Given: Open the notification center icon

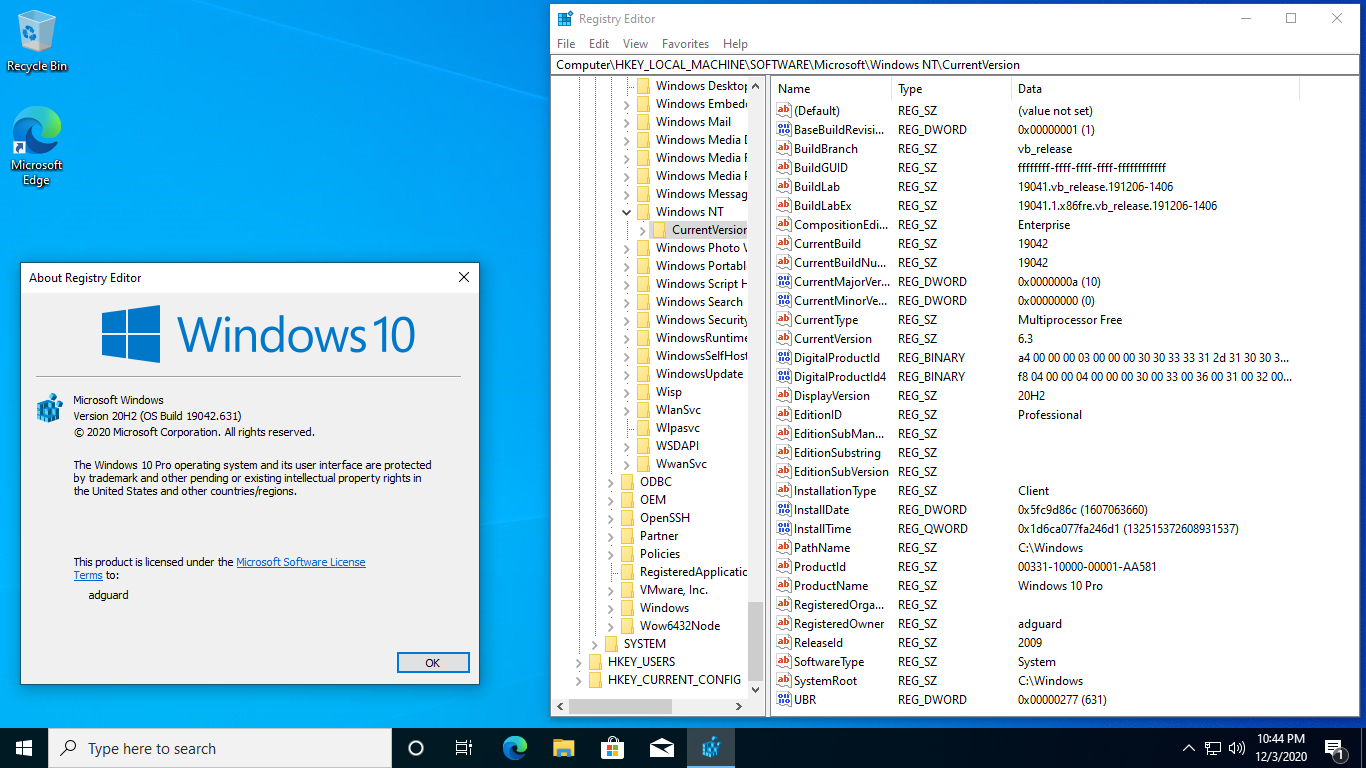Looking at the screenshot, I should tap(1334, 748).
